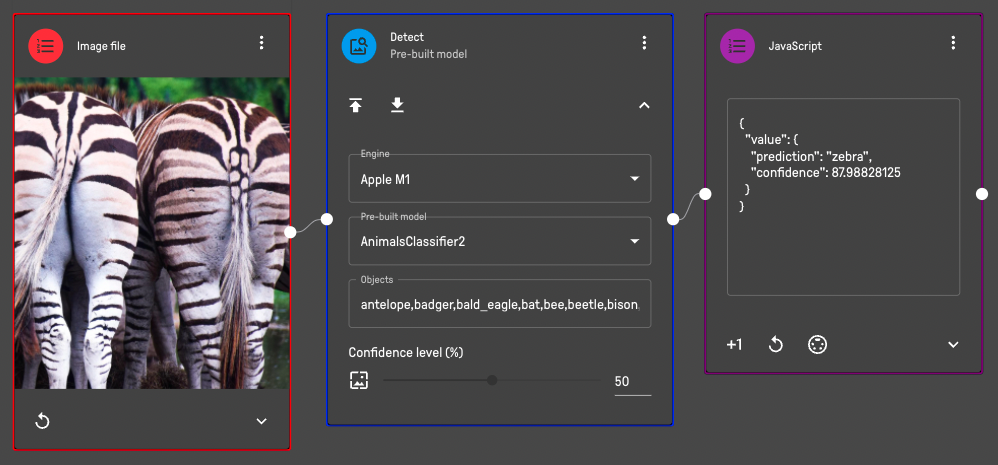
Task: Click the image icon beside confidence slider
Action: coord(359,380)
